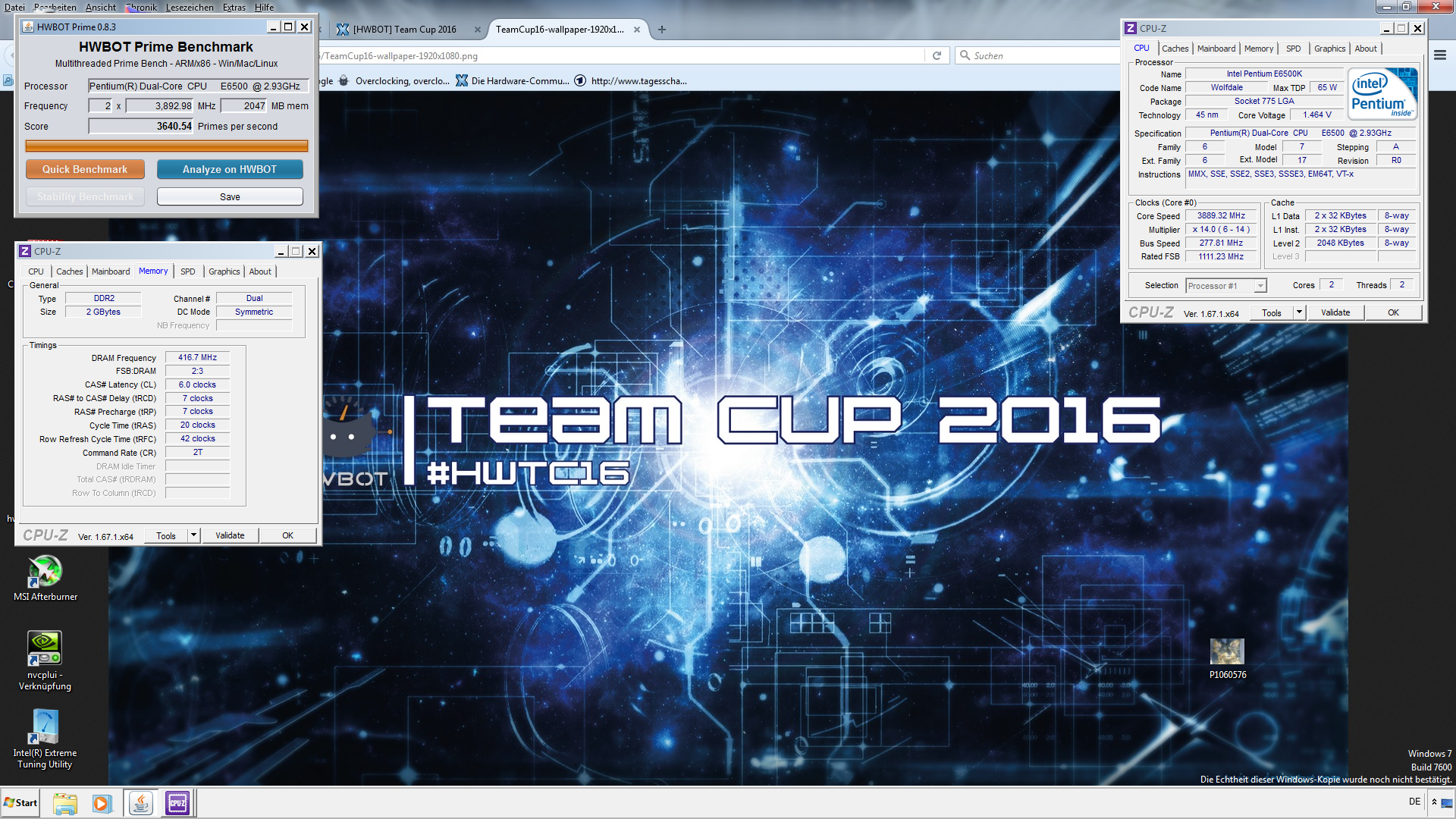Click the browser URL address field

pos(622,55)
